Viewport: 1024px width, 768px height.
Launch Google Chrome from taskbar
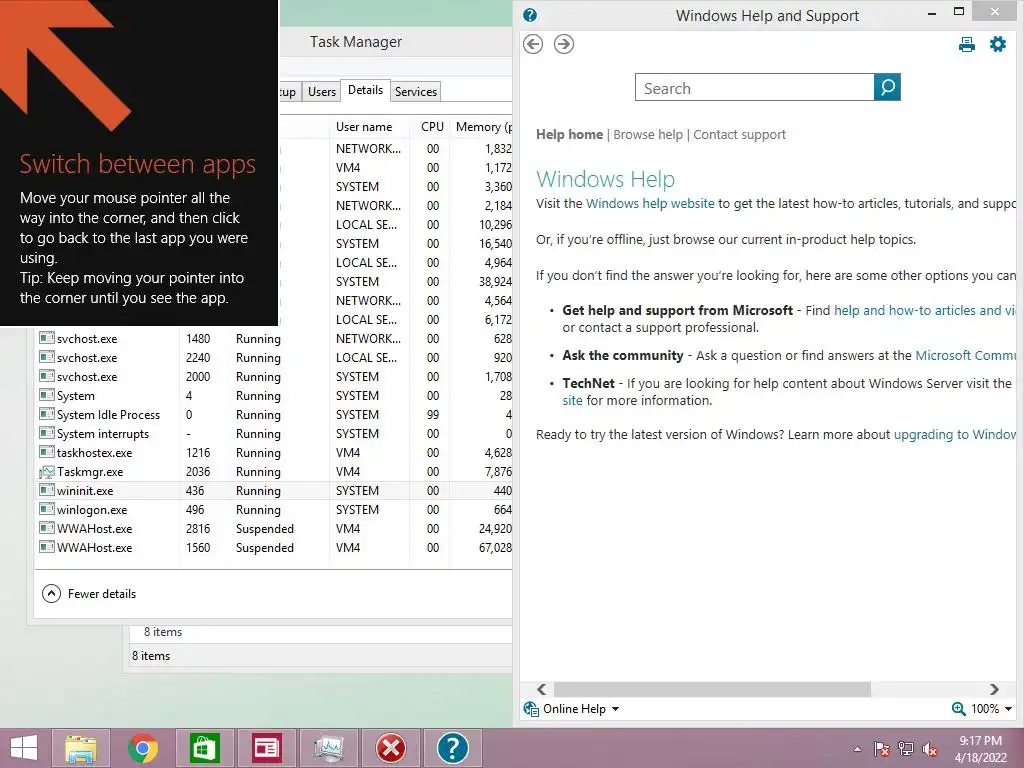(142, 748)
